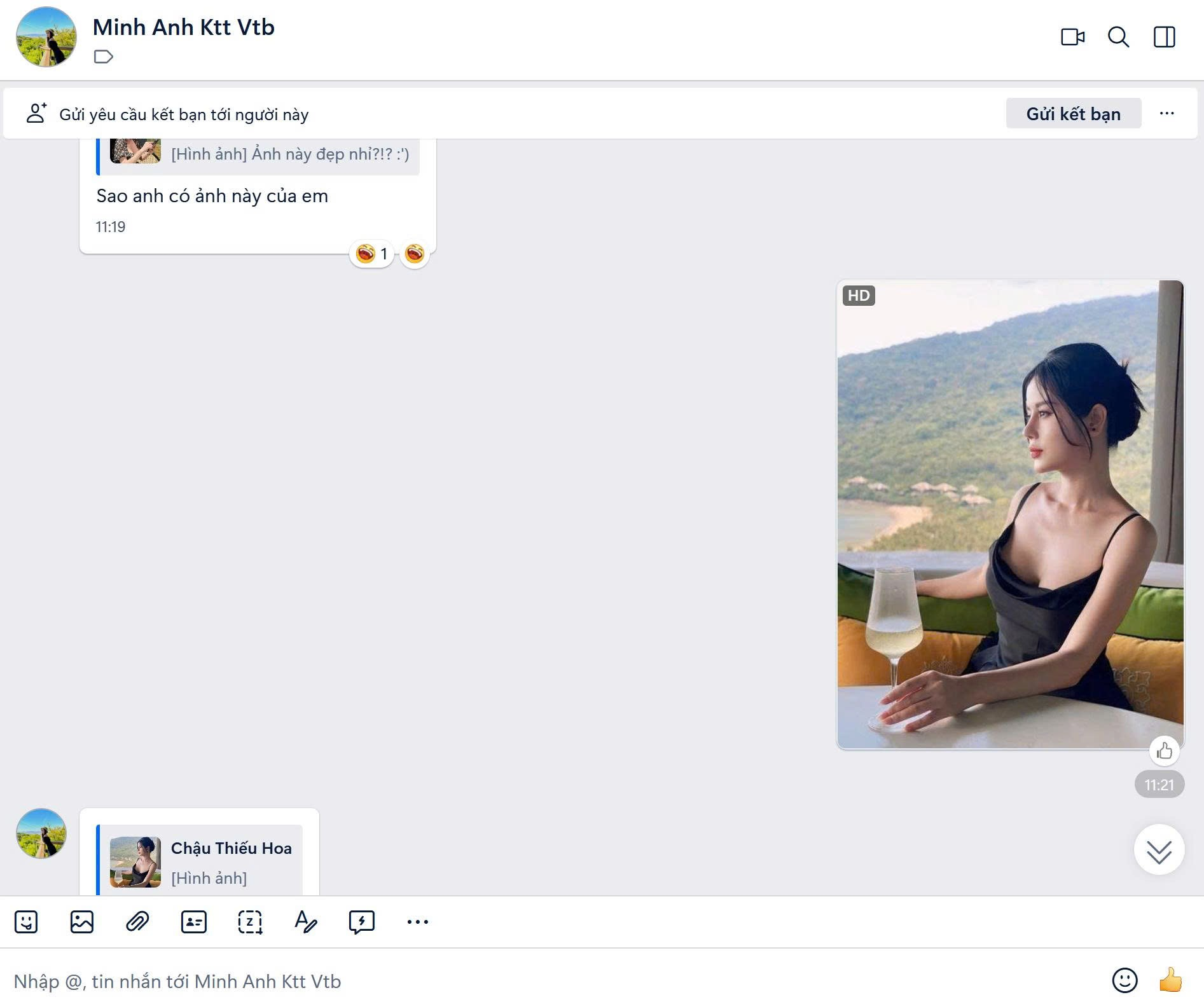Expand more toolbar options ellipsis
Image resolution: width=1204 pixels, height=1002 pixels.
417,921
